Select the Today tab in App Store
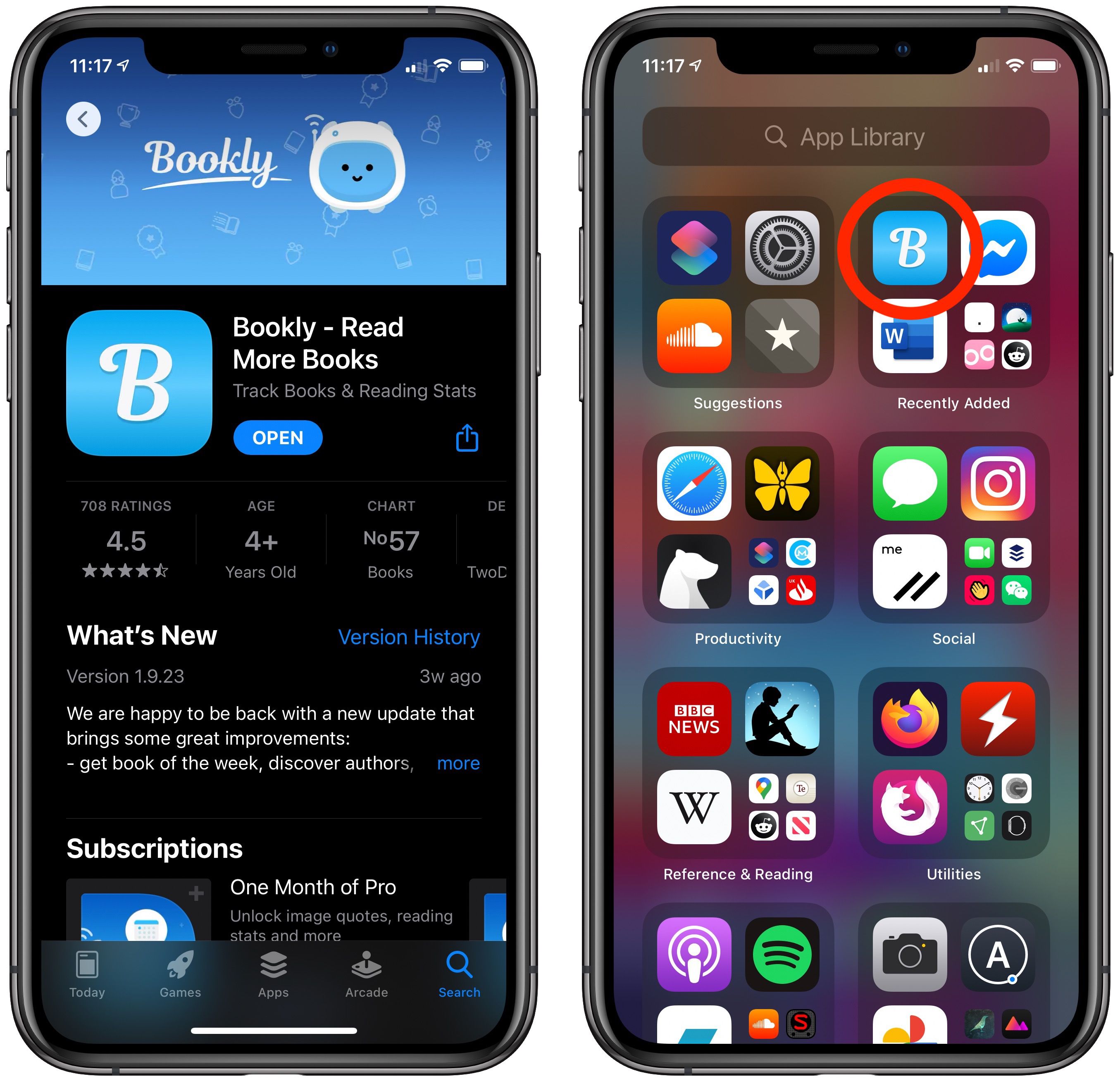The width and height of the screenshot is (1120, 1081). 83,1010
